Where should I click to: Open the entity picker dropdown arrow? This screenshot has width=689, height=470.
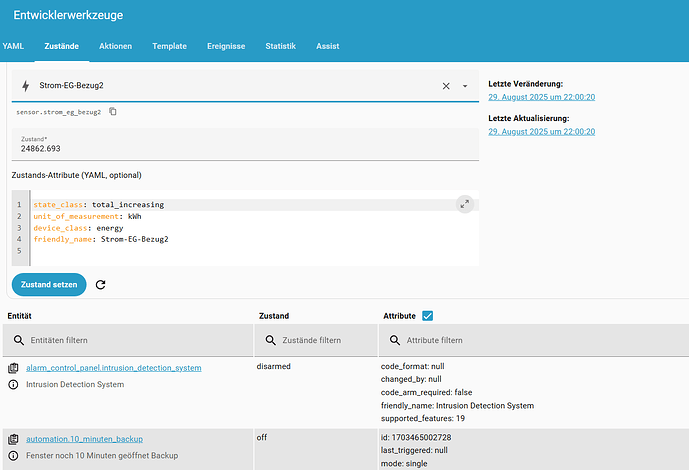point(465,86)
